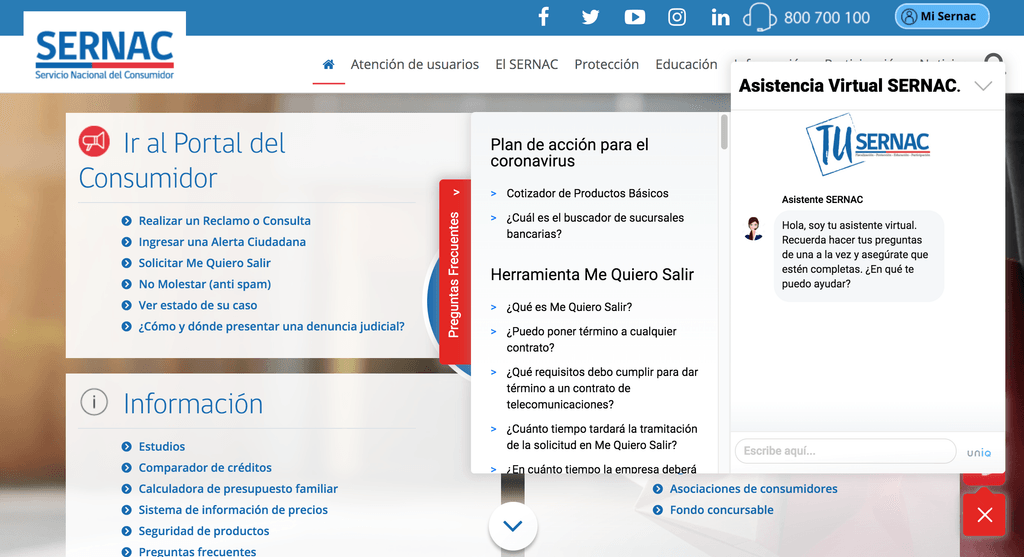Screen dimensions: 1024x557
Task: Click the Información circle icon
Action: click(x=94, y=402)
